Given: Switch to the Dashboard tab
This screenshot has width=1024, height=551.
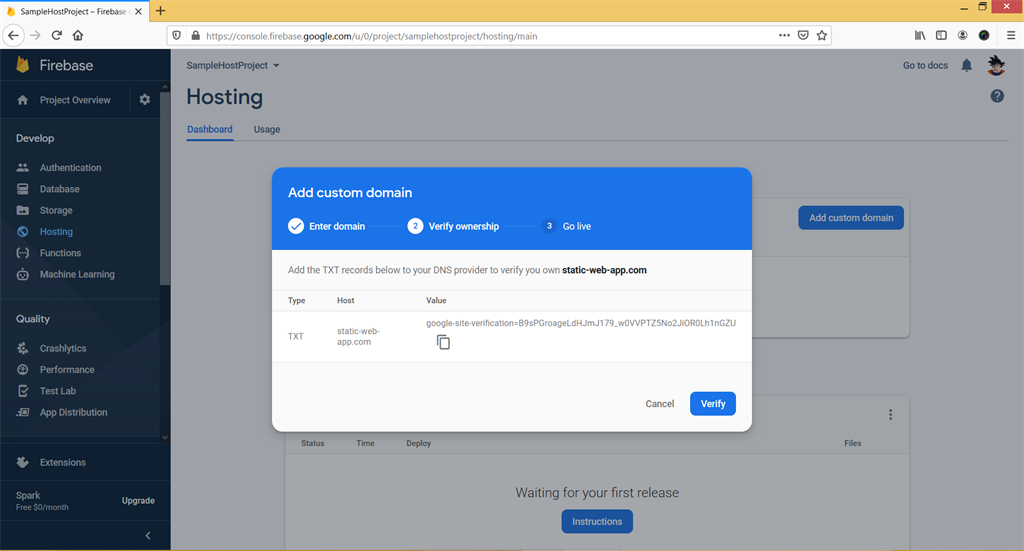Looking at the screenshot, I should pos(210,129).
